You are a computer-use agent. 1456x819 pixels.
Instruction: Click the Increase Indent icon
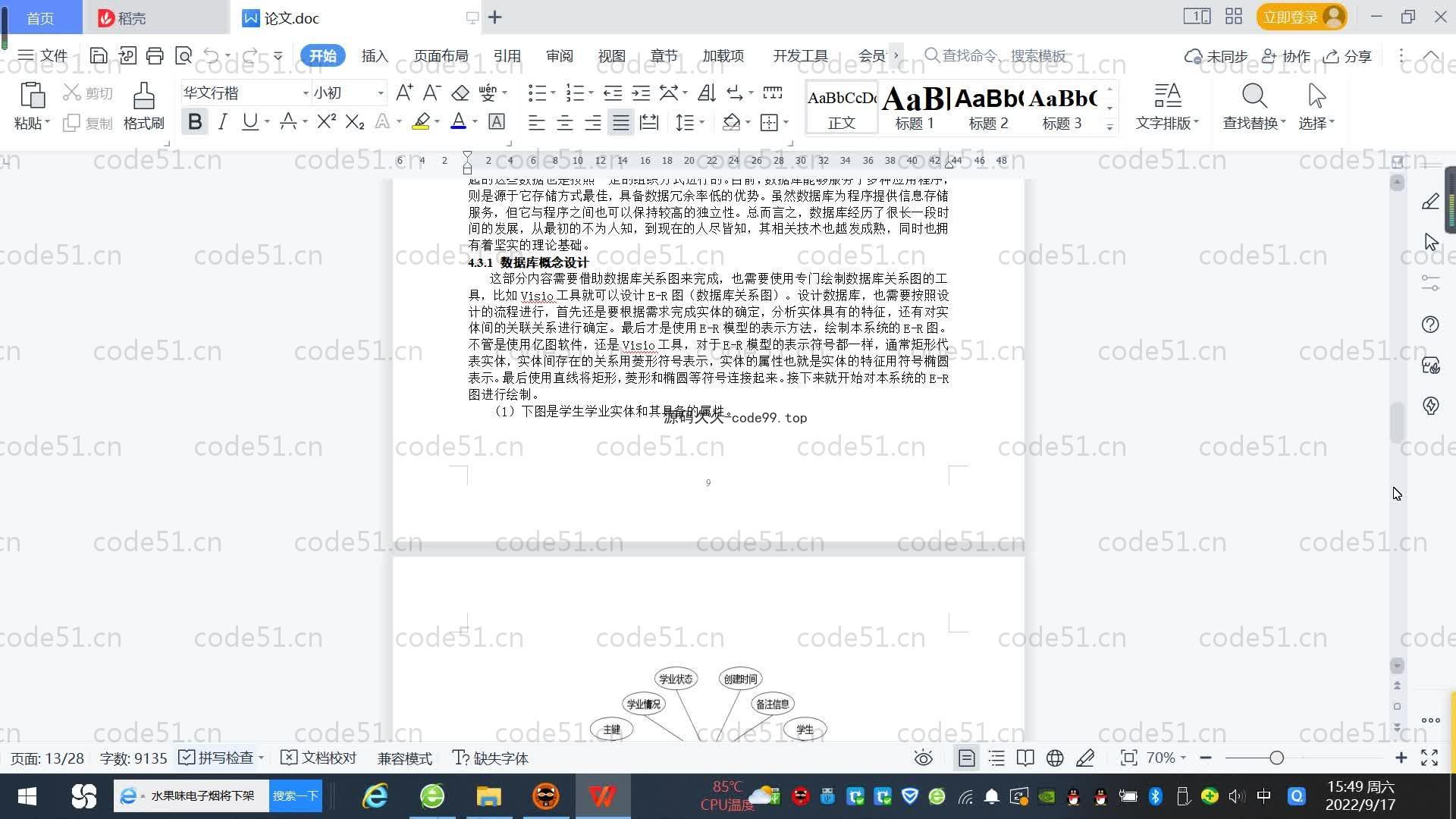tap(641, 93)
